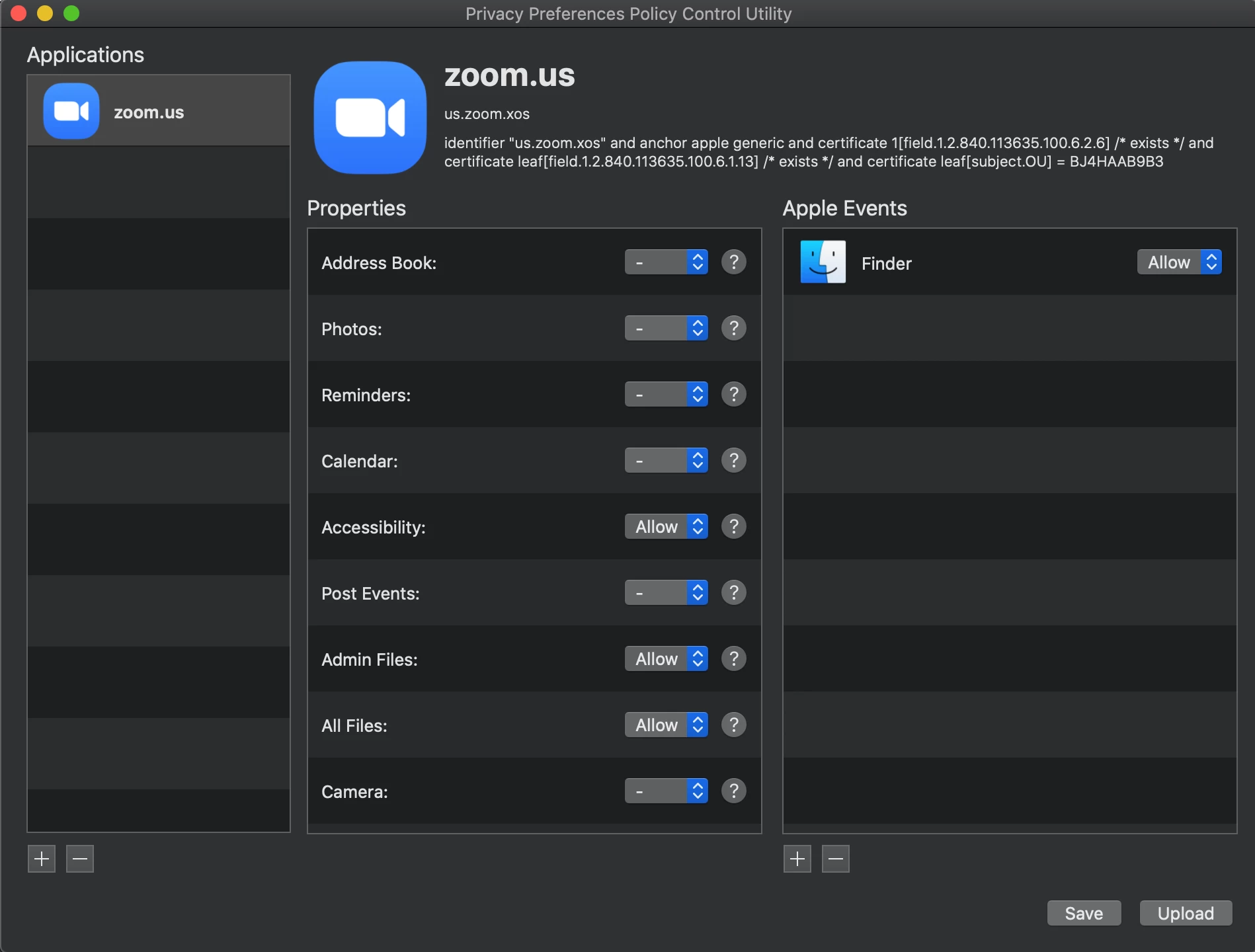1255x952 pixels.
Task: Change the Accessibility Allow dropdown
Action: point(667,527)
